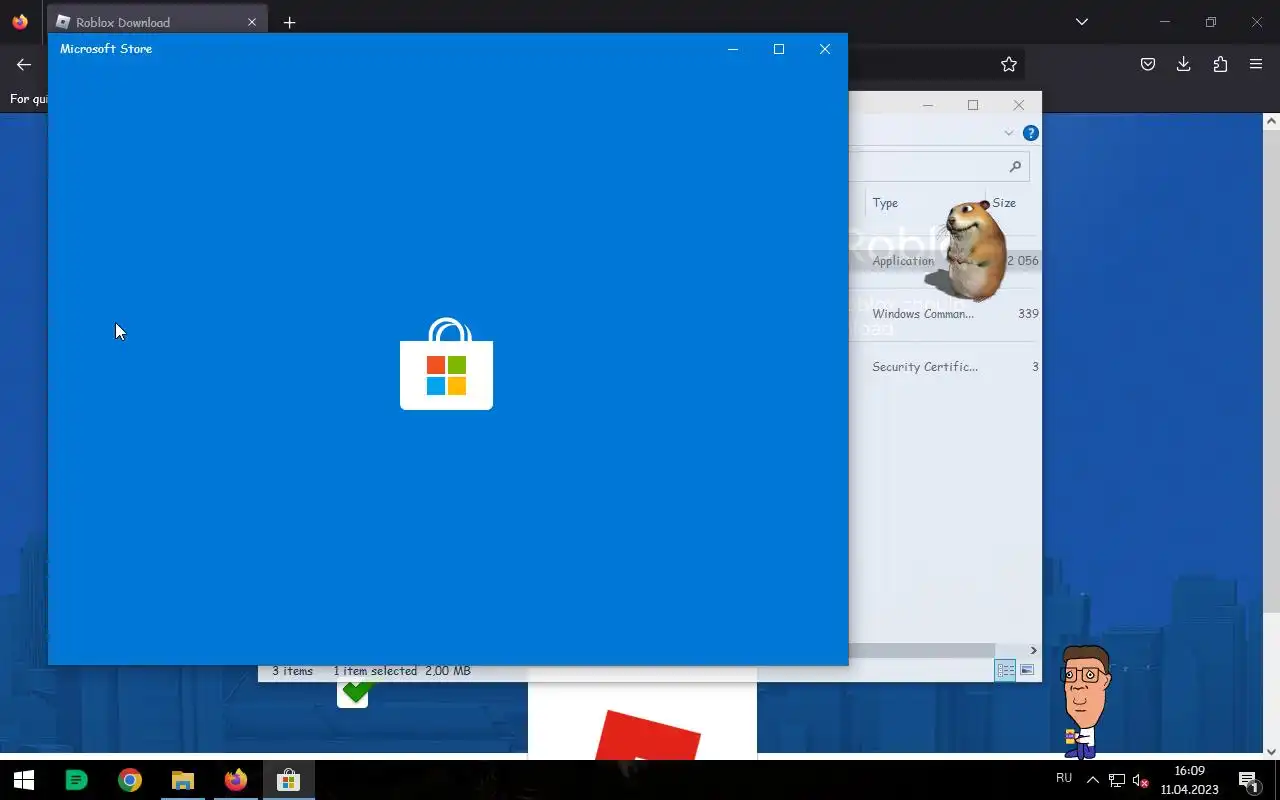This screenshot has height=800, width=1280.
Task: Restore down the Firefox window
Action: pyautogui.click(x=1211, y=22)
